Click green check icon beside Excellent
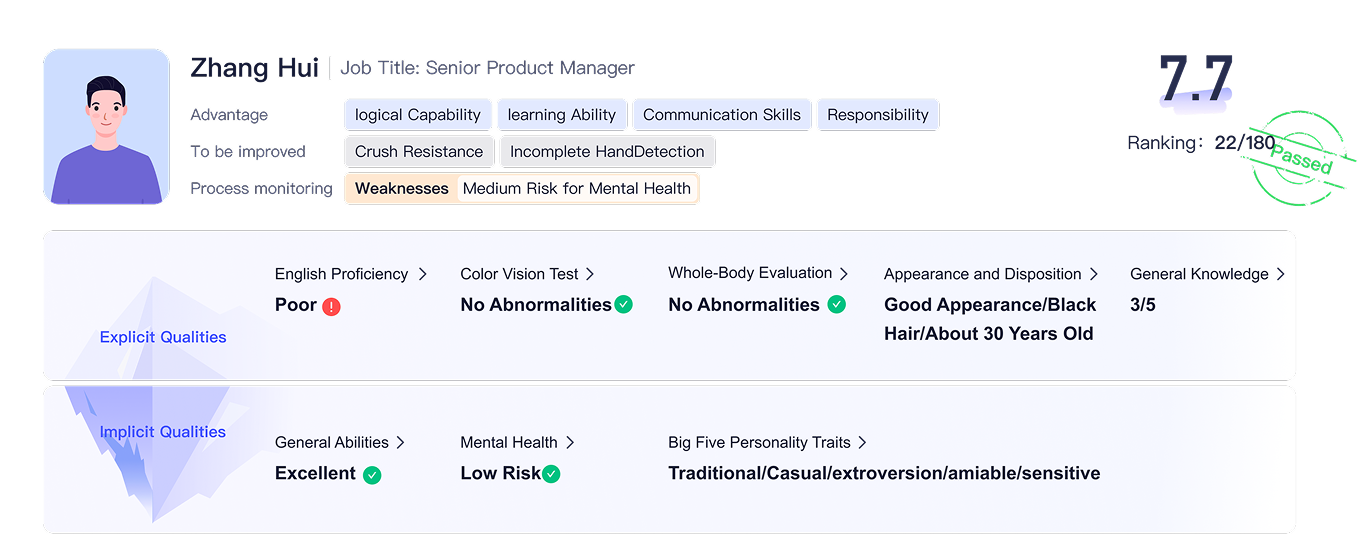The width and height of the screenshot is (1366, 559). pos(372,475)
